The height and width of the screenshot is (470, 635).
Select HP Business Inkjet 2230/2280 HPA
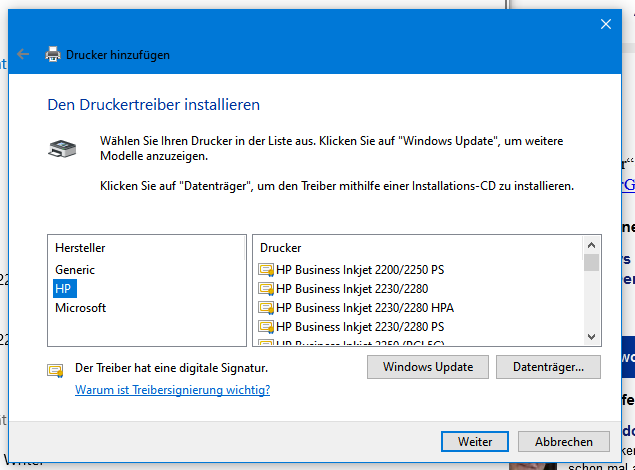[365, 308]
